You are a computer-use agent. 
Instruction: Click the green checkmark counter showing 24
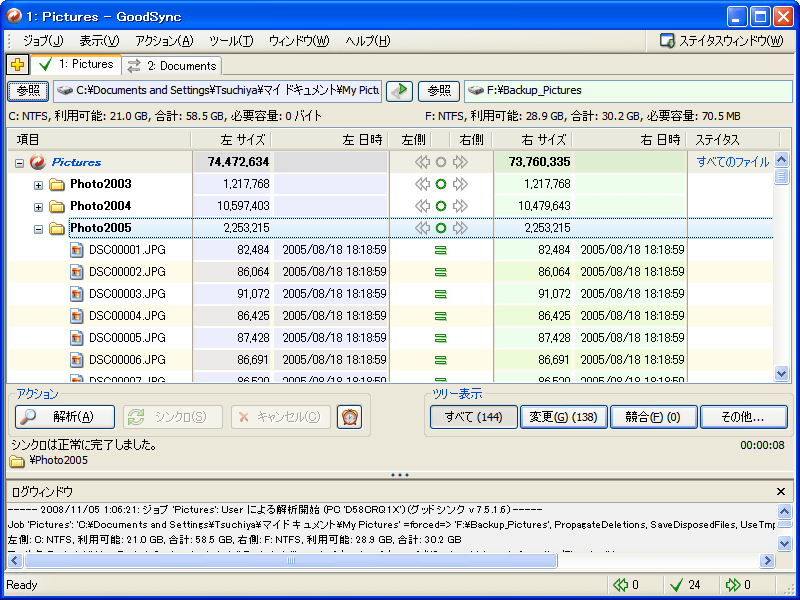[x=686, y=585]
